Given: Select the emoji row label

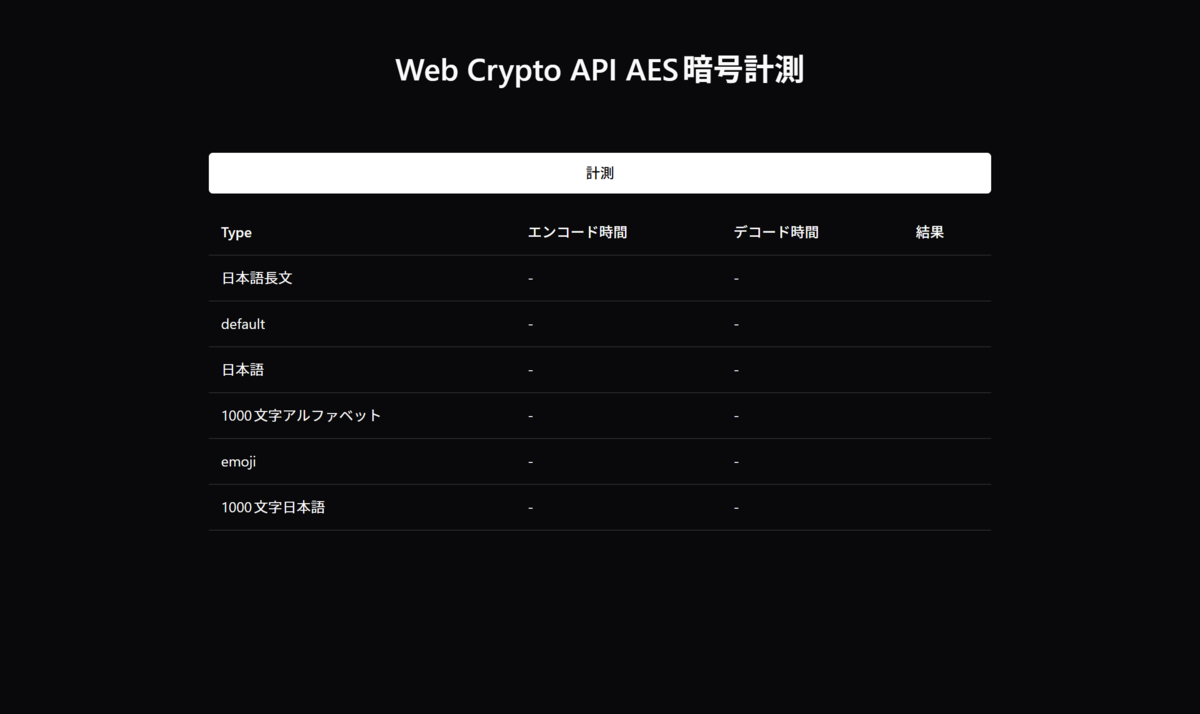Looking at the screenshot, I should pyautogui.click(x=239, y=462).
